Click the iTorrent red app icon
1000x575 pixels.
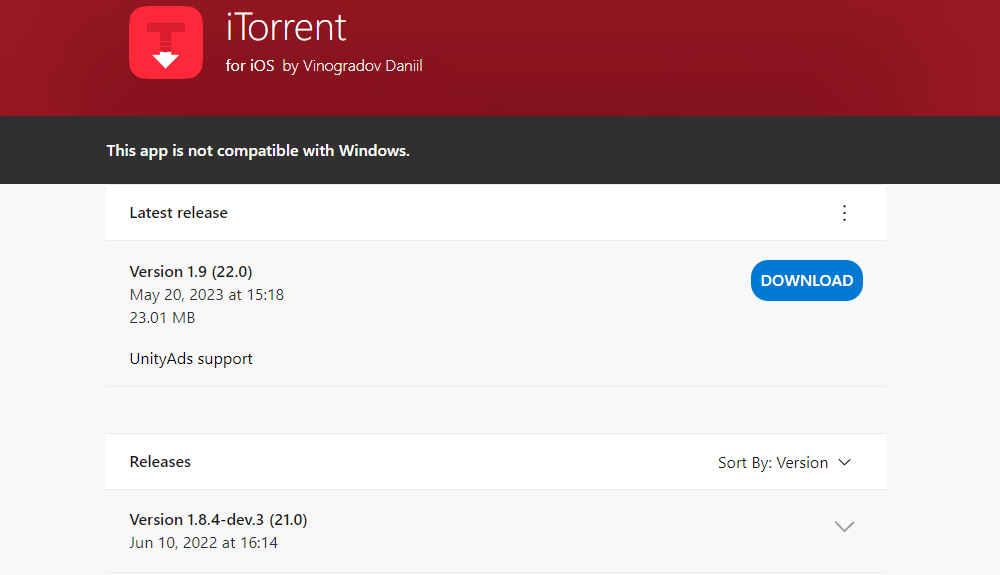point(166,42)
